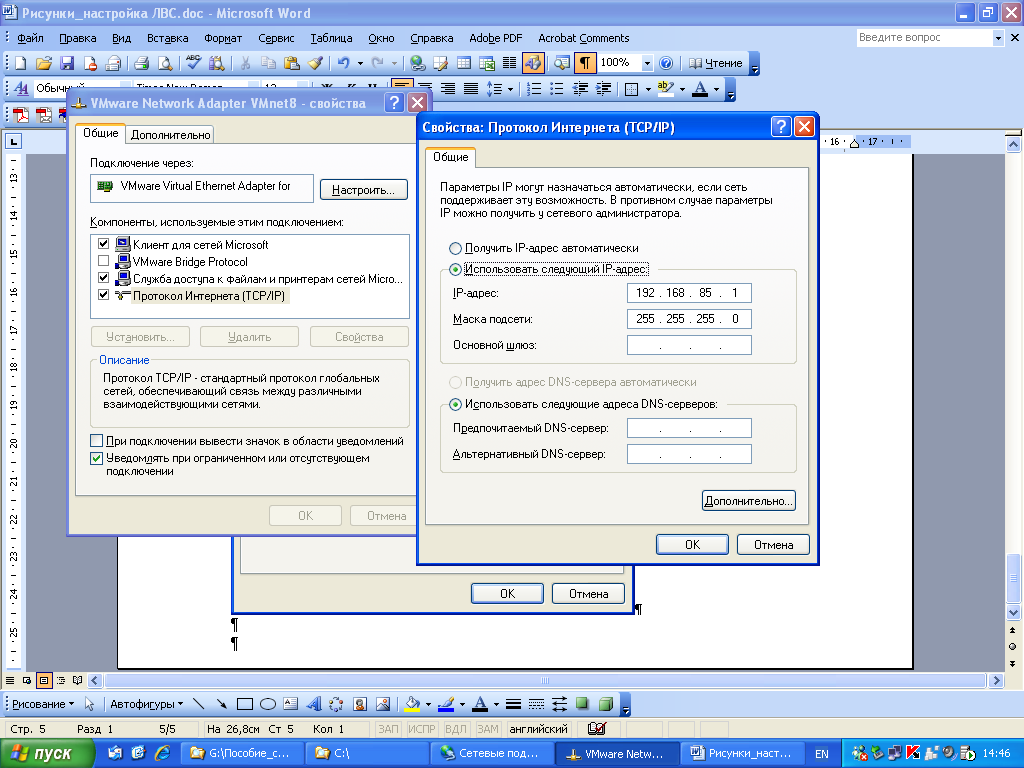Select Использовать следующий IP-адрес radio button

coord(455,269)
